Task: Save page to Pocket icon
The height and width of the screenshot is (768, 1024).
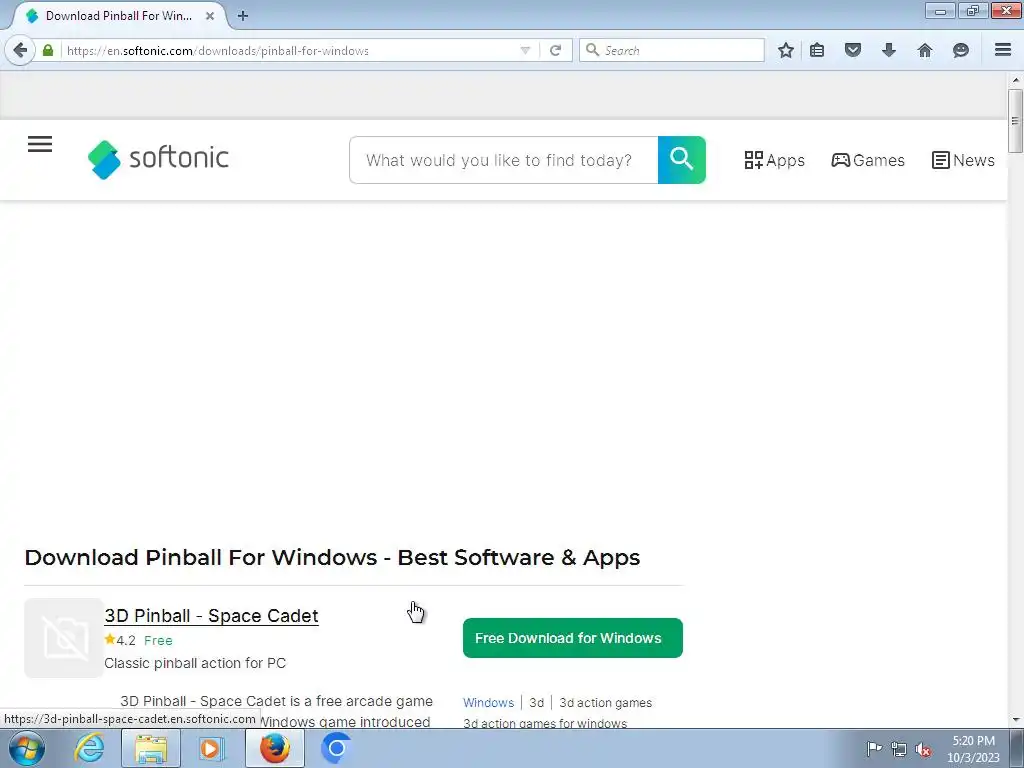Action: 852,50
